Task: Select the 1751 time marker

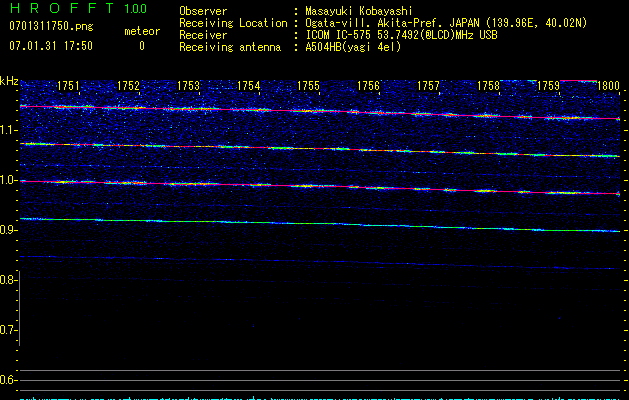Action: tap(69, 87)
